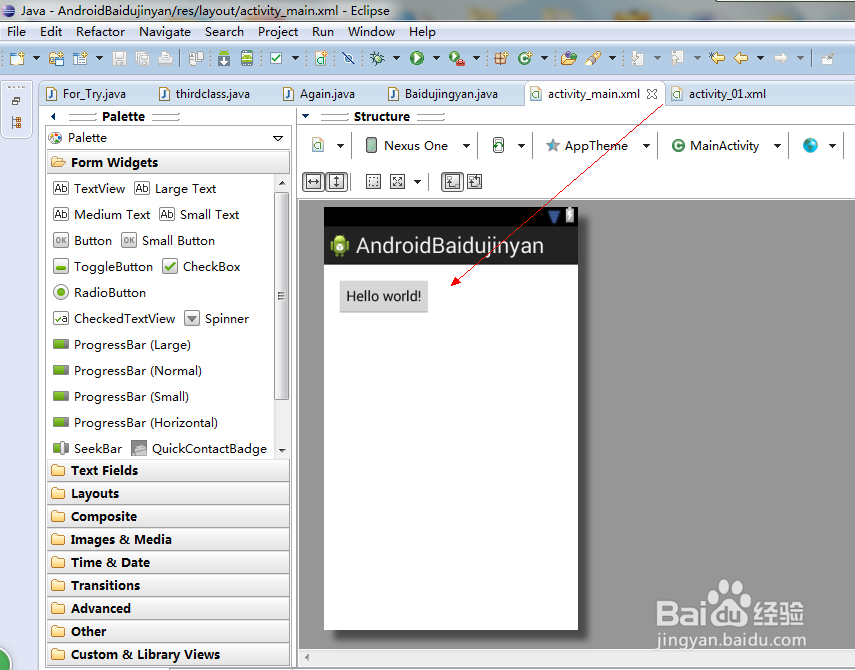
Task: Click the Forward navigation arrow icon
Action: 781,58
